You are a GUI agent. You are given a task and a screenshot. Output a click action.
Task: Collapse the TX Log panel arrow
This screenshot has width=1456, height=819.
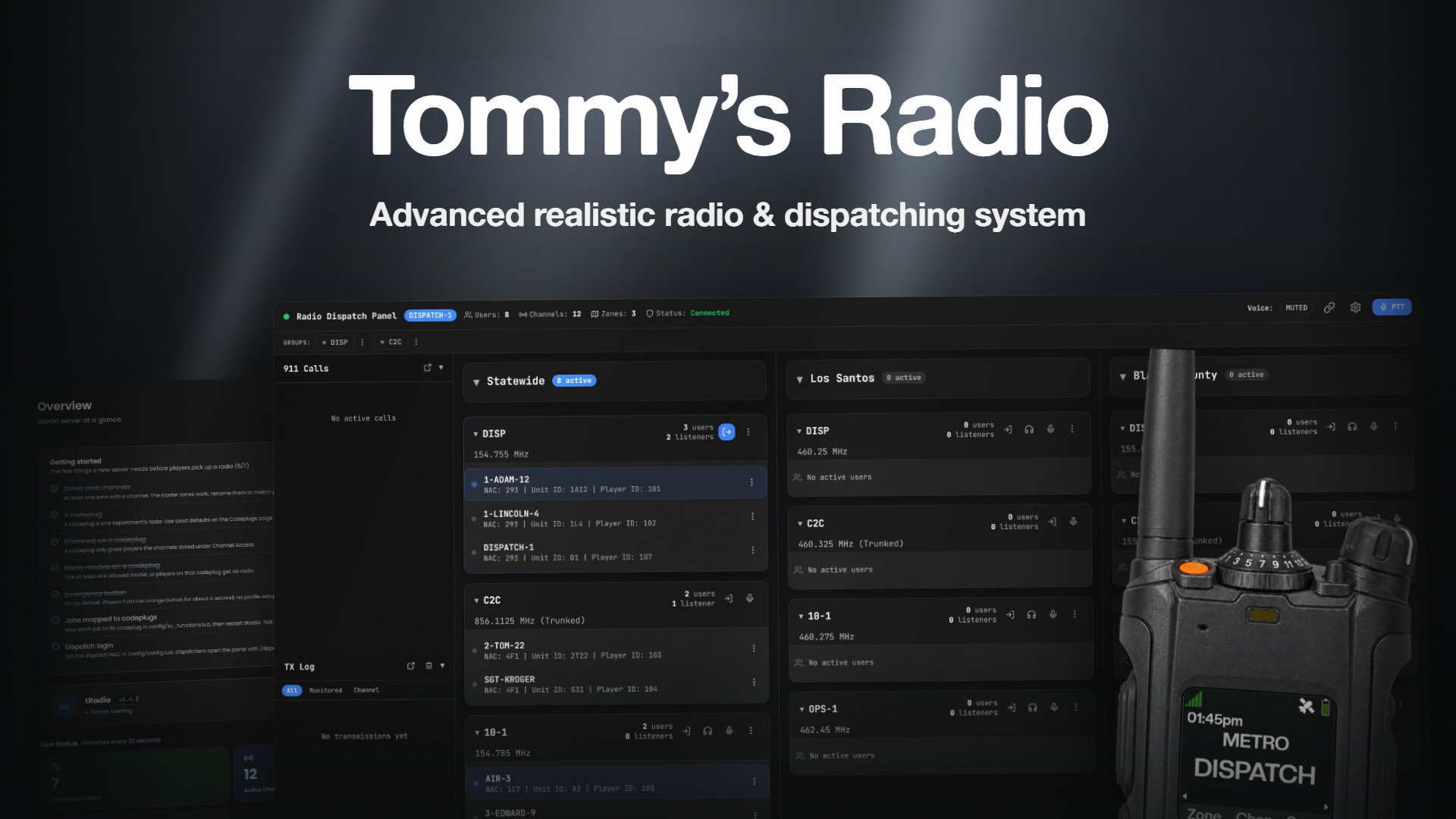click(442, 666)
